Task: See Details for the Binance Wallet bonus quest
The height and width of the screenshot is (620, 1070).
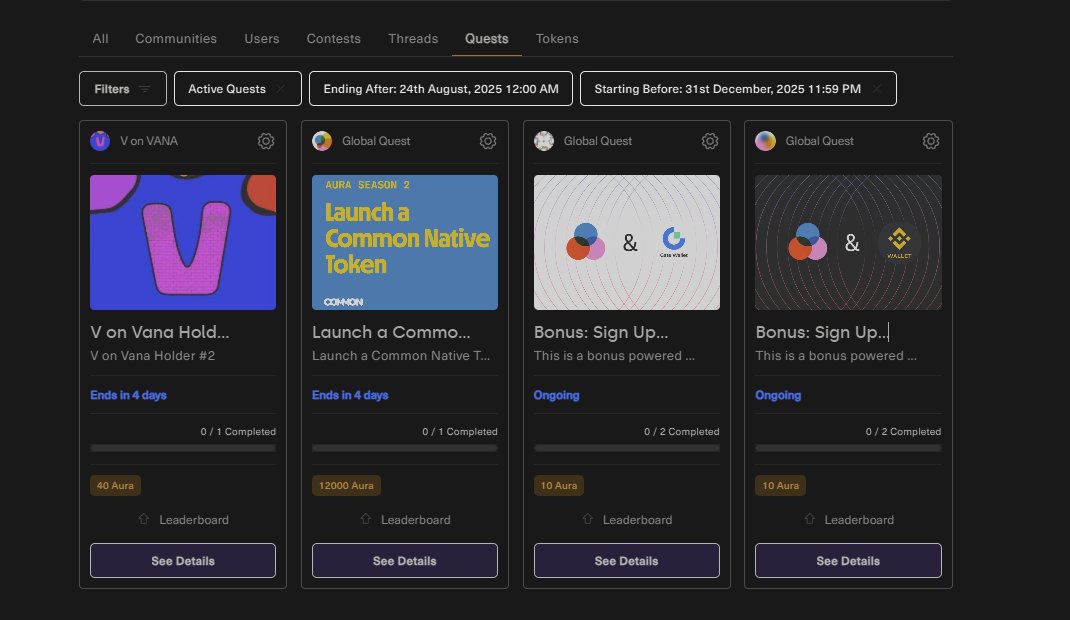Action: coord(848,561)
